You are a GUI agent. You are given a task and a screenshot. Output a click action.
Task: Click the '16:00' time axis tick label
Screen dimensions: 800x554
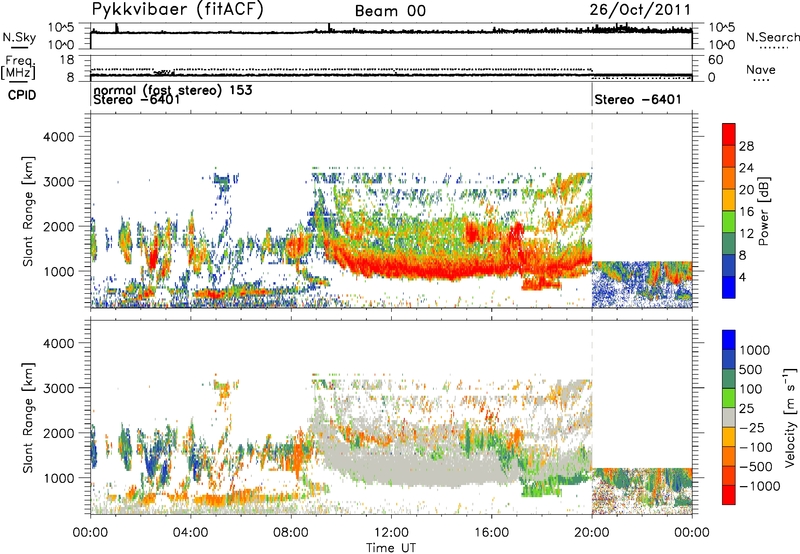[491, 533]
